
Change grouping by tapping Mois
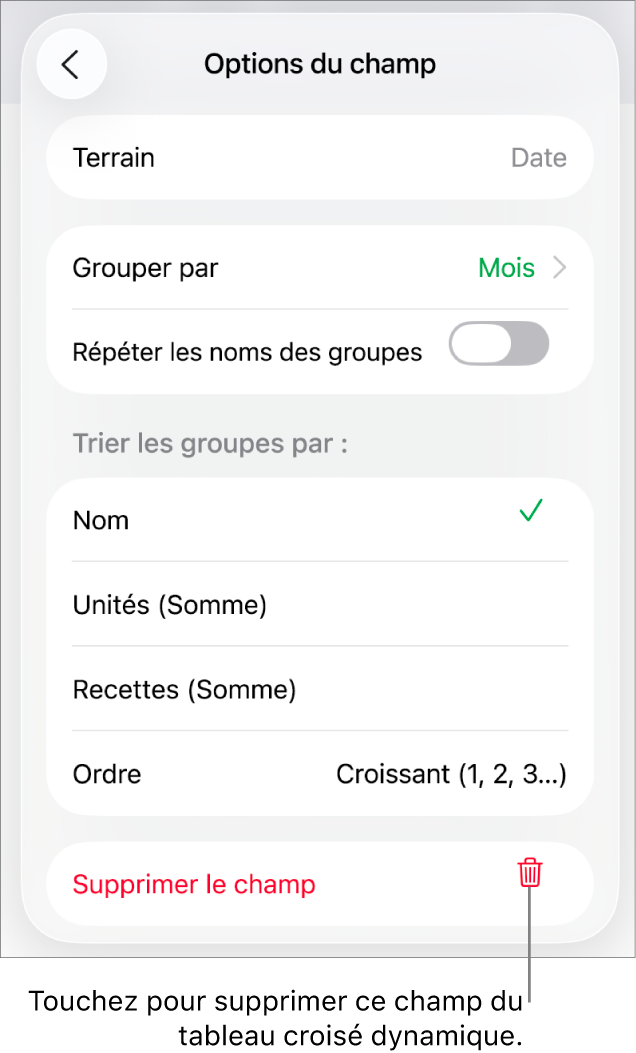(506, 267)
